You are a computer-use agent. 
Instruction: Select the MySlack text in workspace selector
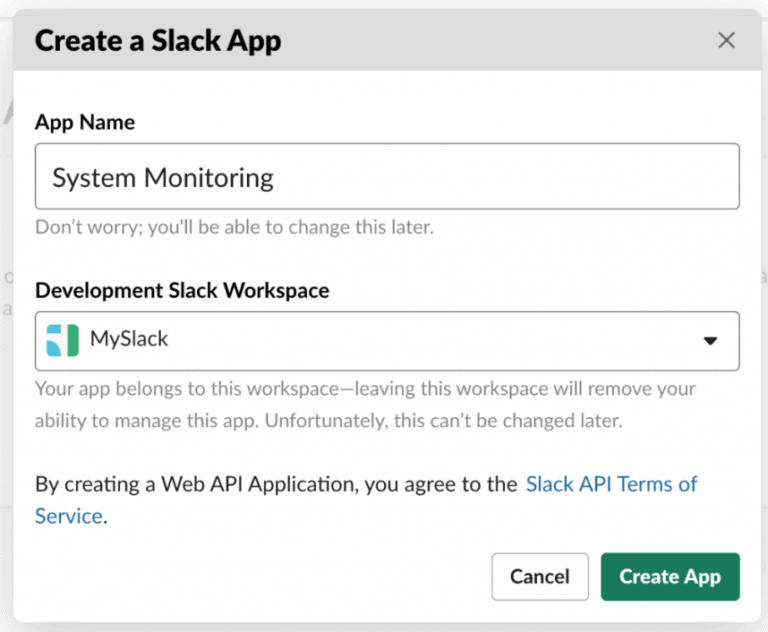[129, 339]
